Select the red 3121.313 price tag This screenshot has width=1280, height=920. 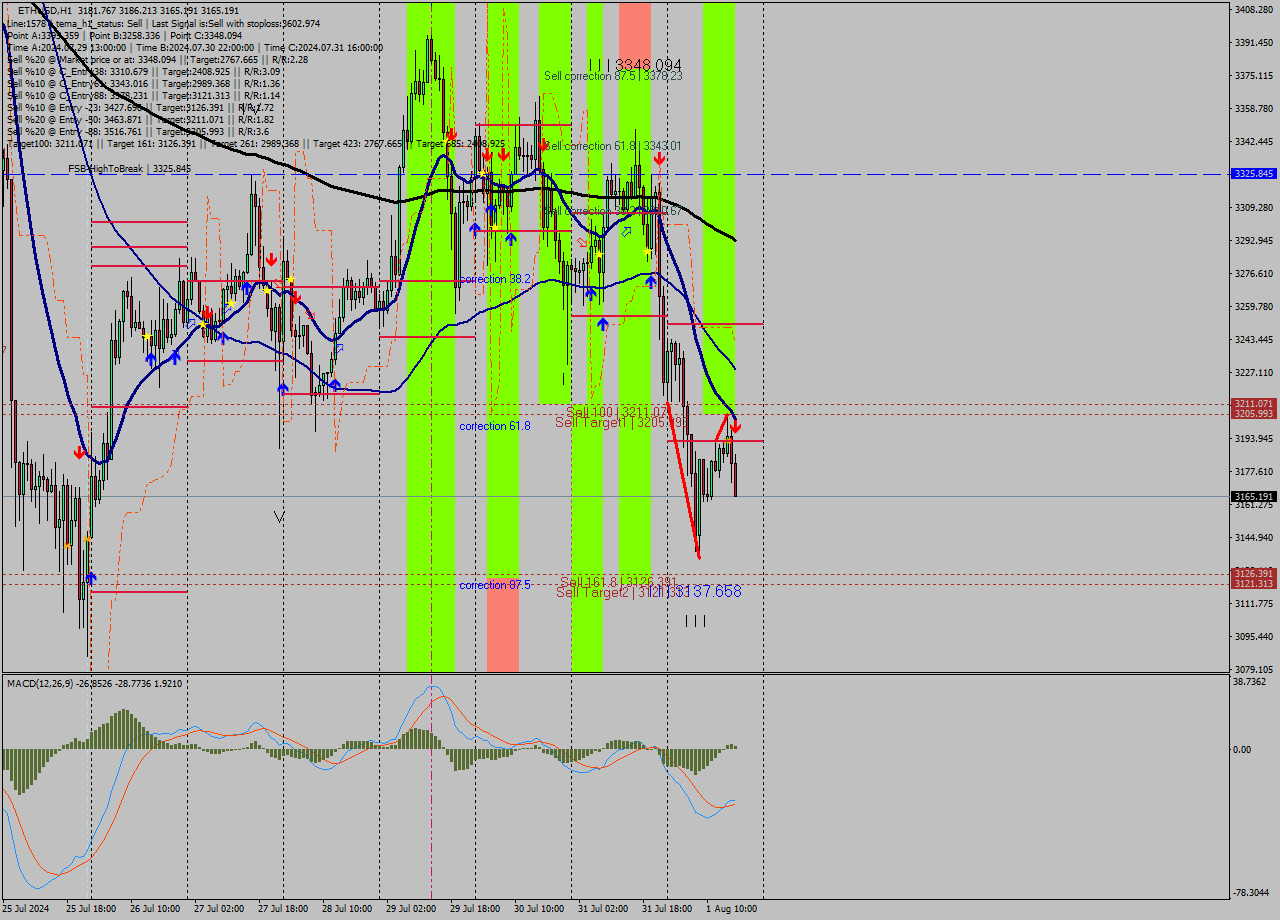[1254, 584]
